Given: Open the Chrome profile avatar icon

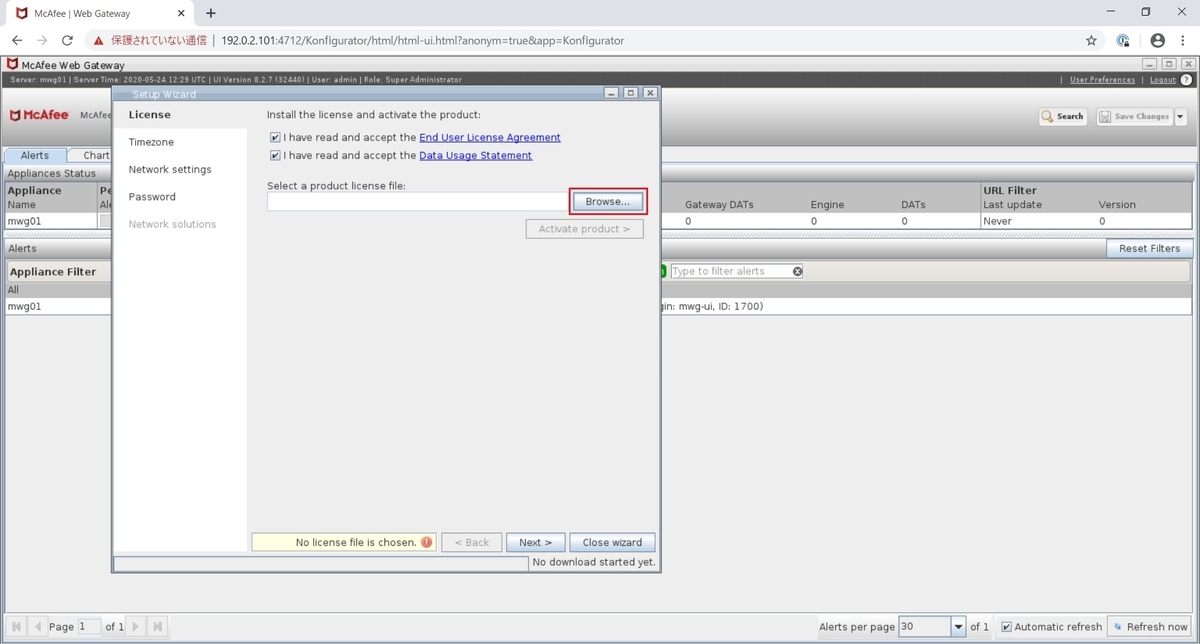Looking at the screenshot, I should (1157, 41).
